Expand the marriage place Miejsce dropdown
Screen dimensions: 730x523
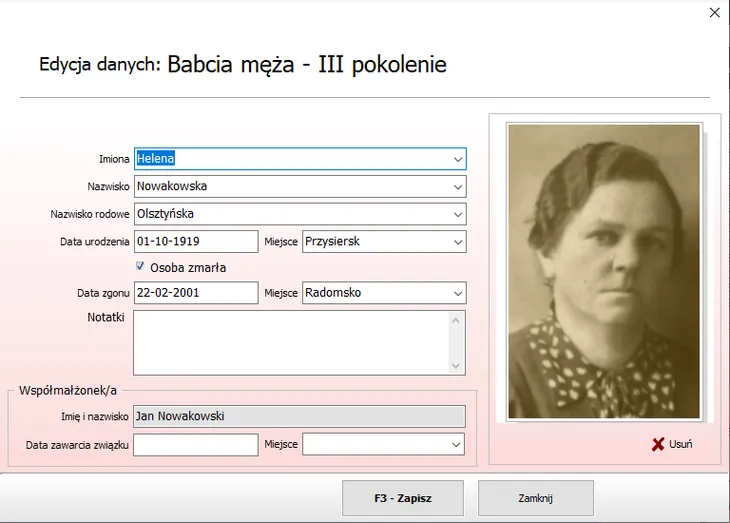tap(456, 445)
